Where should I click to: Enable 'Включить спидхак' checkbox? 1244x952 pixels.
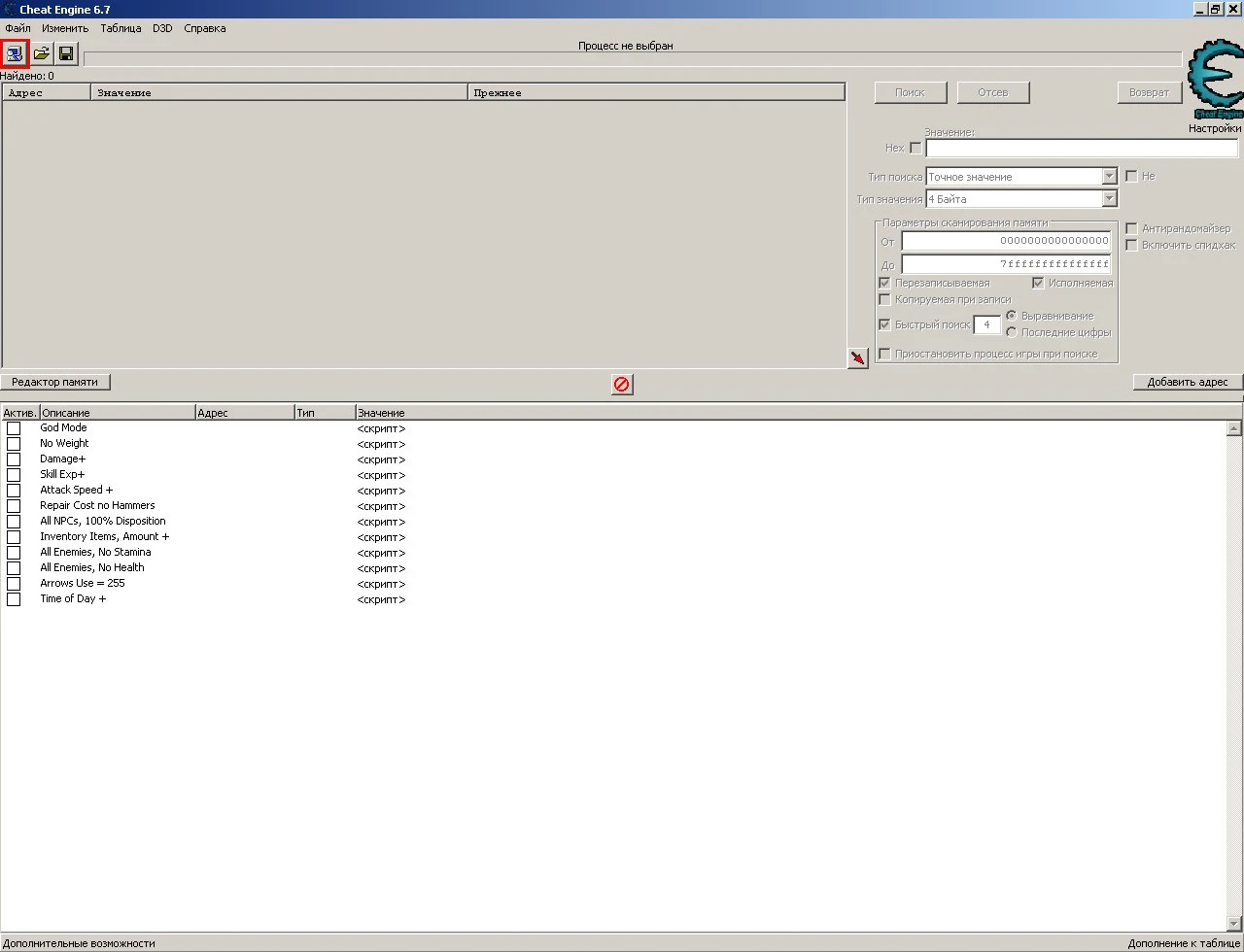click(x=1131, y=246)
